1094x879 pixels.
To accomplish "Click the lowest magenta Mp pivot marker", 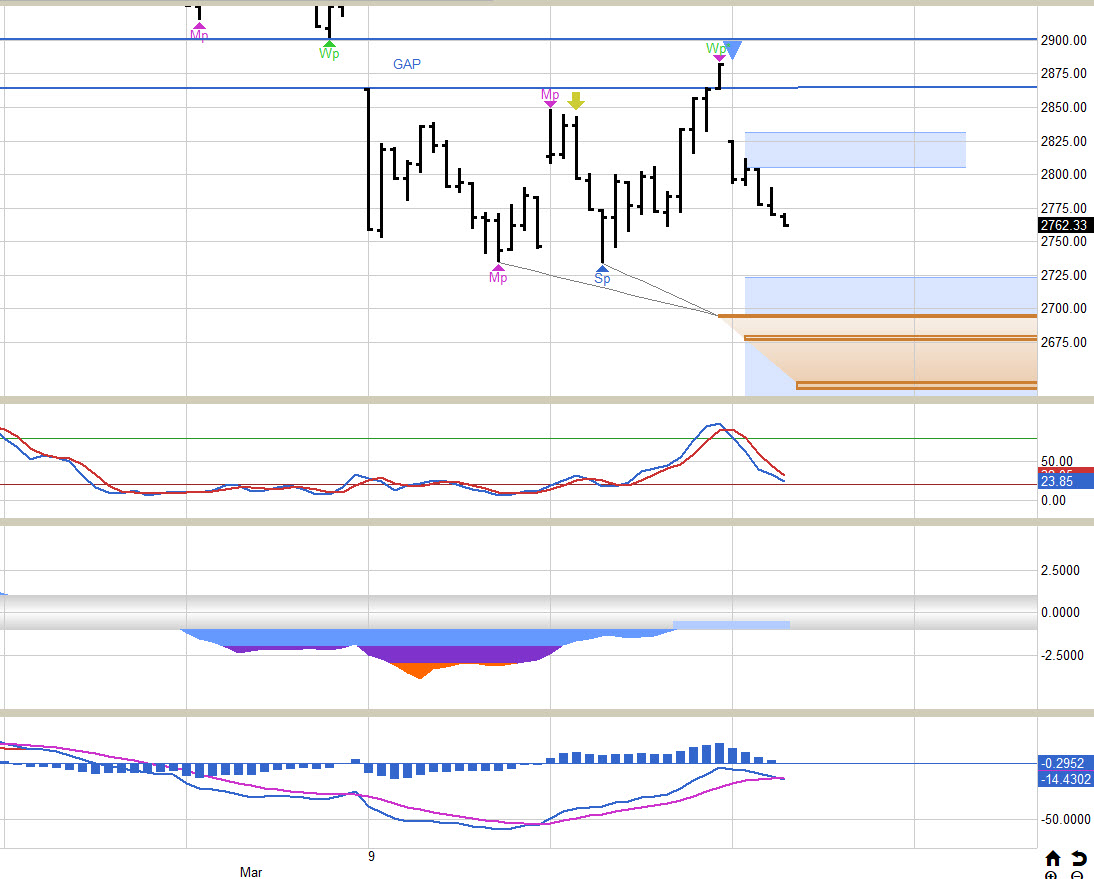I will [498, 274].
